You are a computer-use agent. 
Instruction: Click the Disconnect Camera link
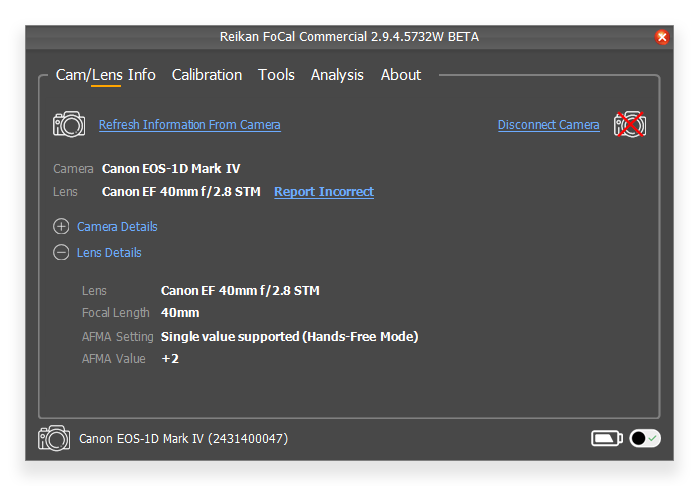point(548,125)
